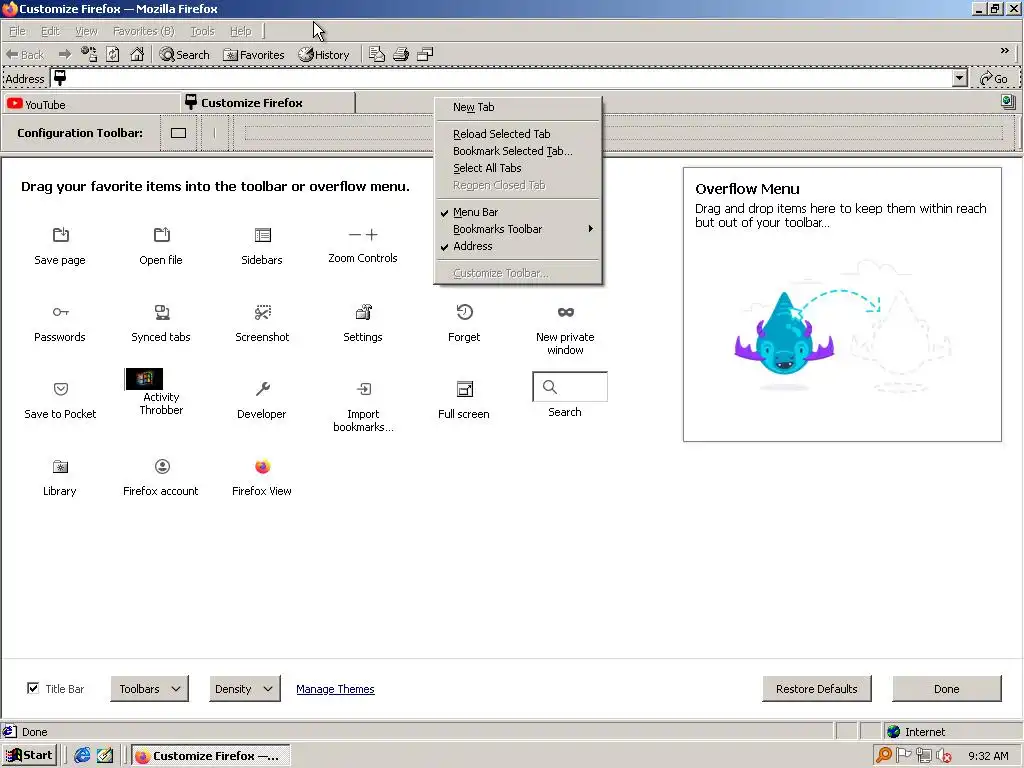
Task: Click the rectangle item in Configuration Toolbar
Action: click(178, 133)
